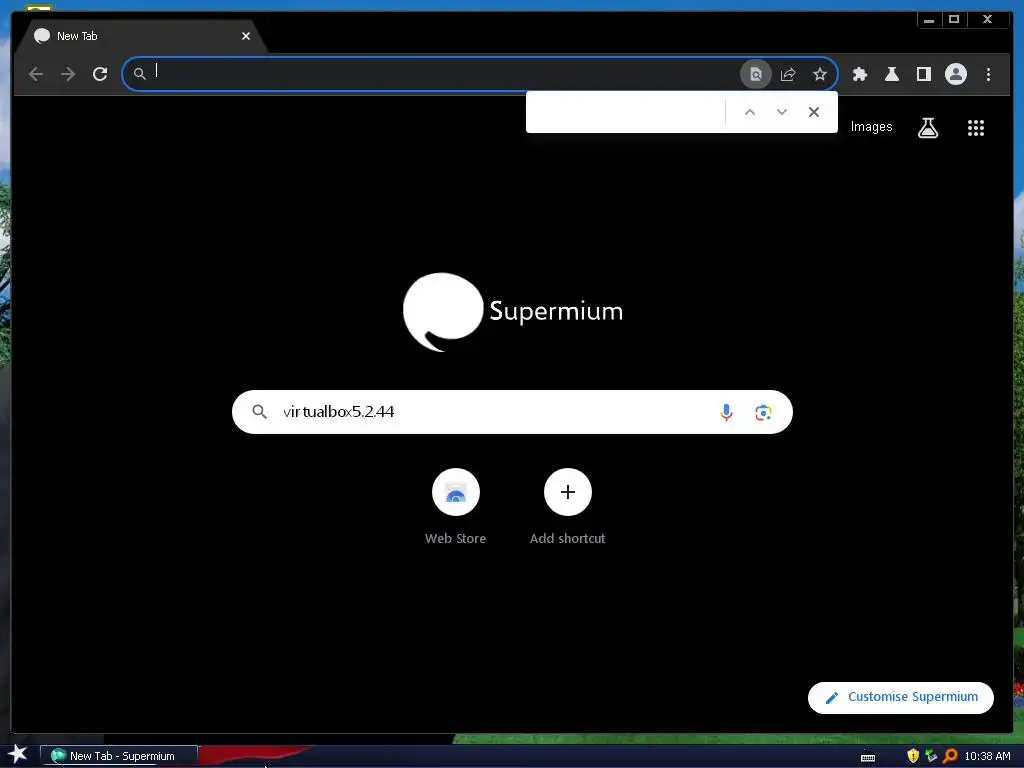Open the experiments flask icon in toolbar

[x=892, y=74]
